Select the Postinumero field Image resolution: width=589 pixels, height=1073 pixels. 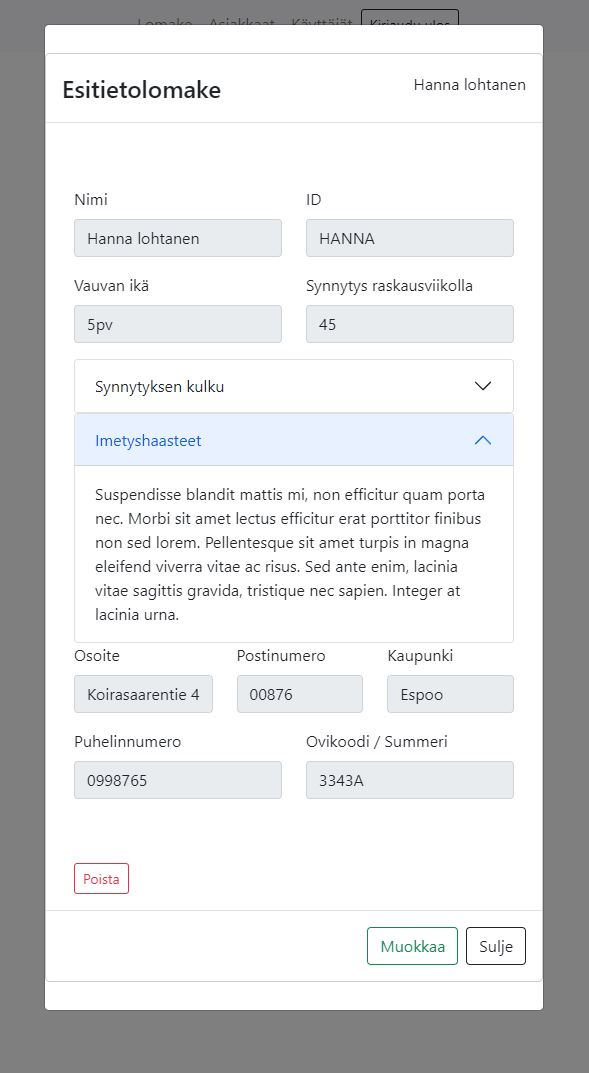(x=299, y=693)
